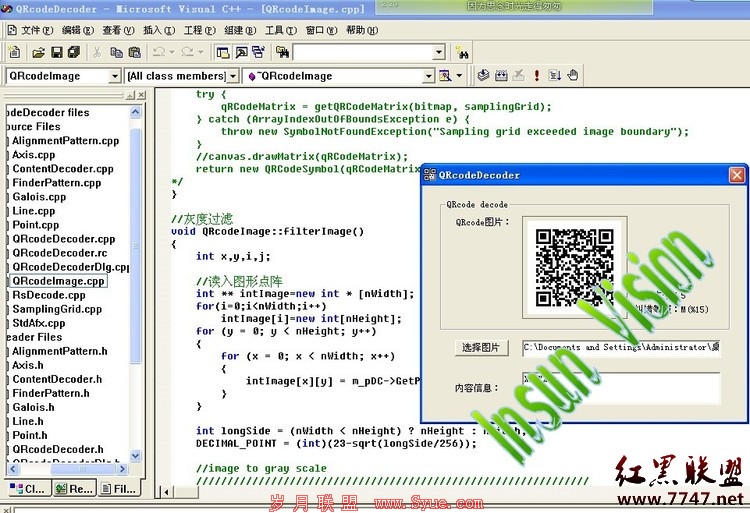Select Galois.cpp in file tree

(x=39, y=196)
